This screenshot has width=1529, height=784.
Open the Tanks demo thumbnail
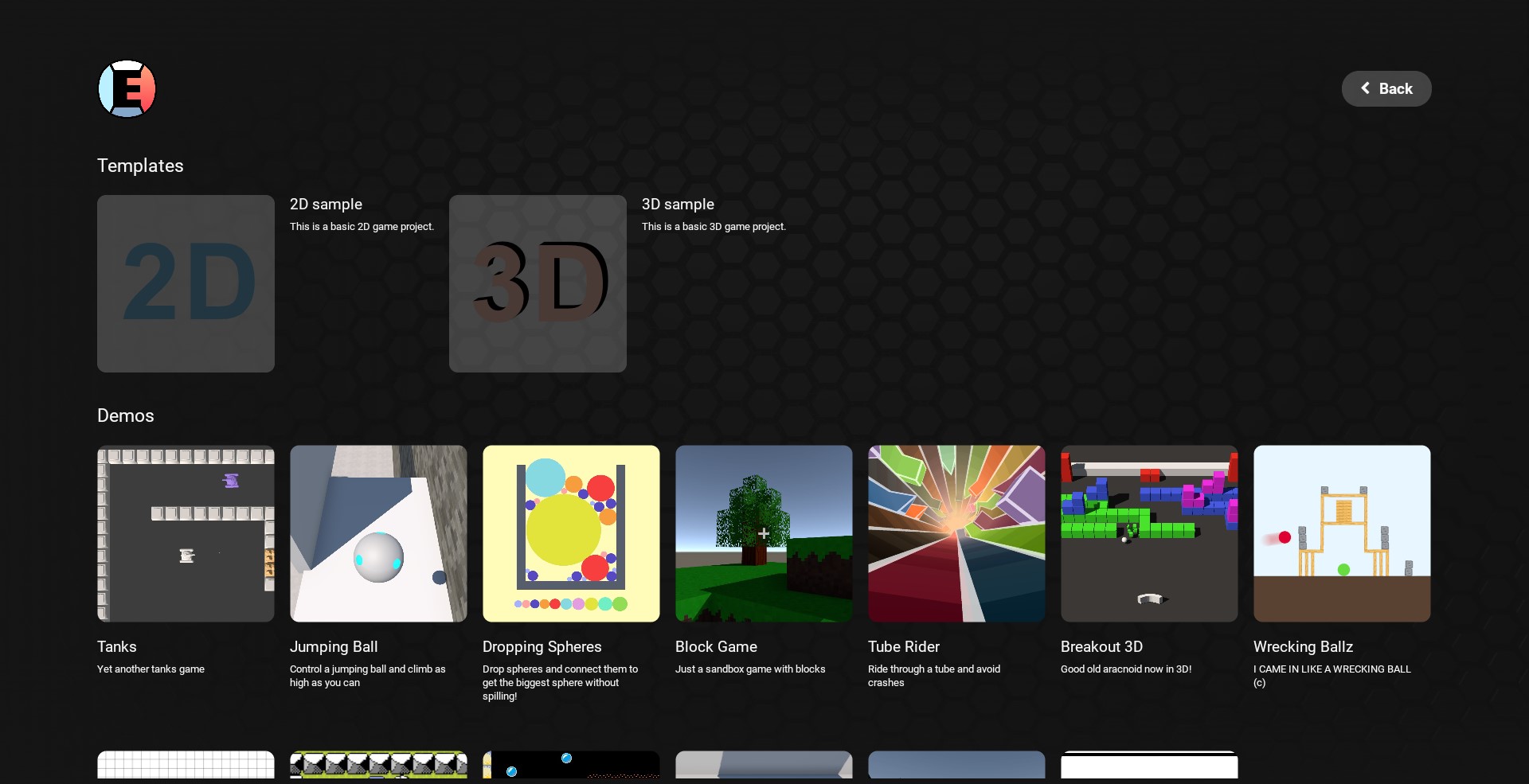coord(186,533)
